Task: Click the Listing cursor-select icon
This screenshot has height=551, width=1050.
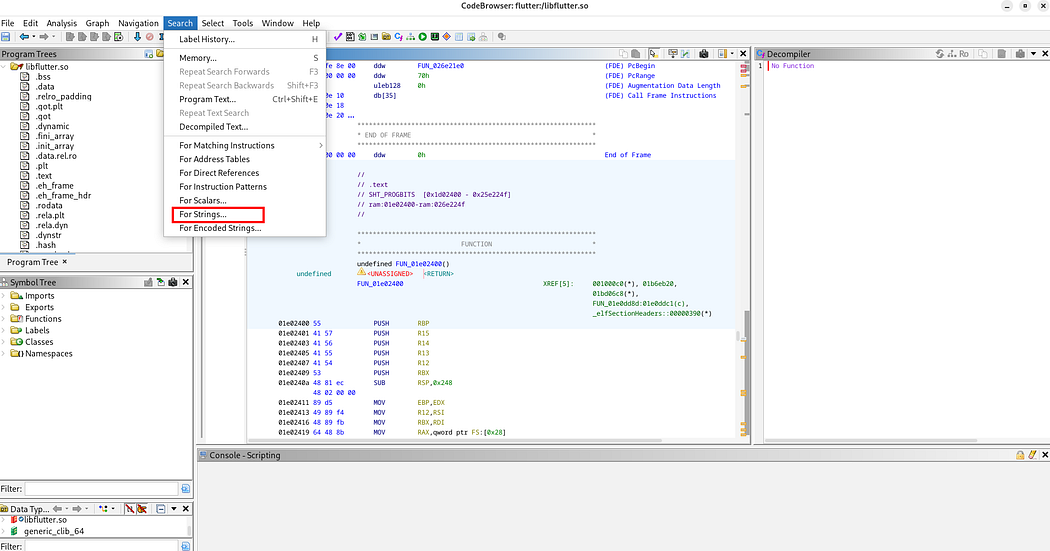Action: (x=654, y=54)
